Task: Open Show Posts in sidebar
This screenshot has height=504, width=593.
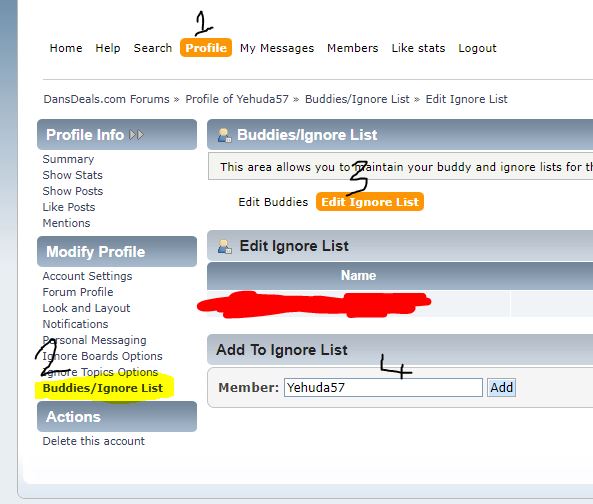Action: coord(73,191)
